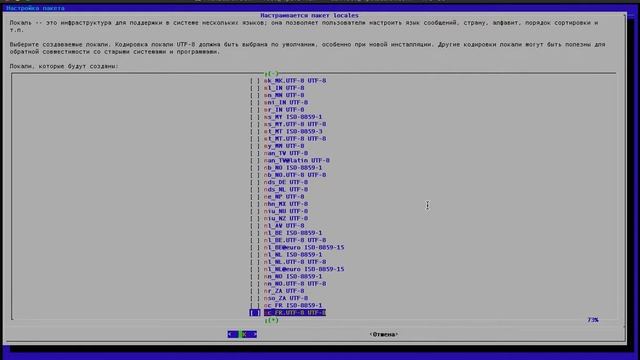Select the nl_NL ISO-8859-1 row
This screenshot has width=640, height=360.
pos(286,255)
